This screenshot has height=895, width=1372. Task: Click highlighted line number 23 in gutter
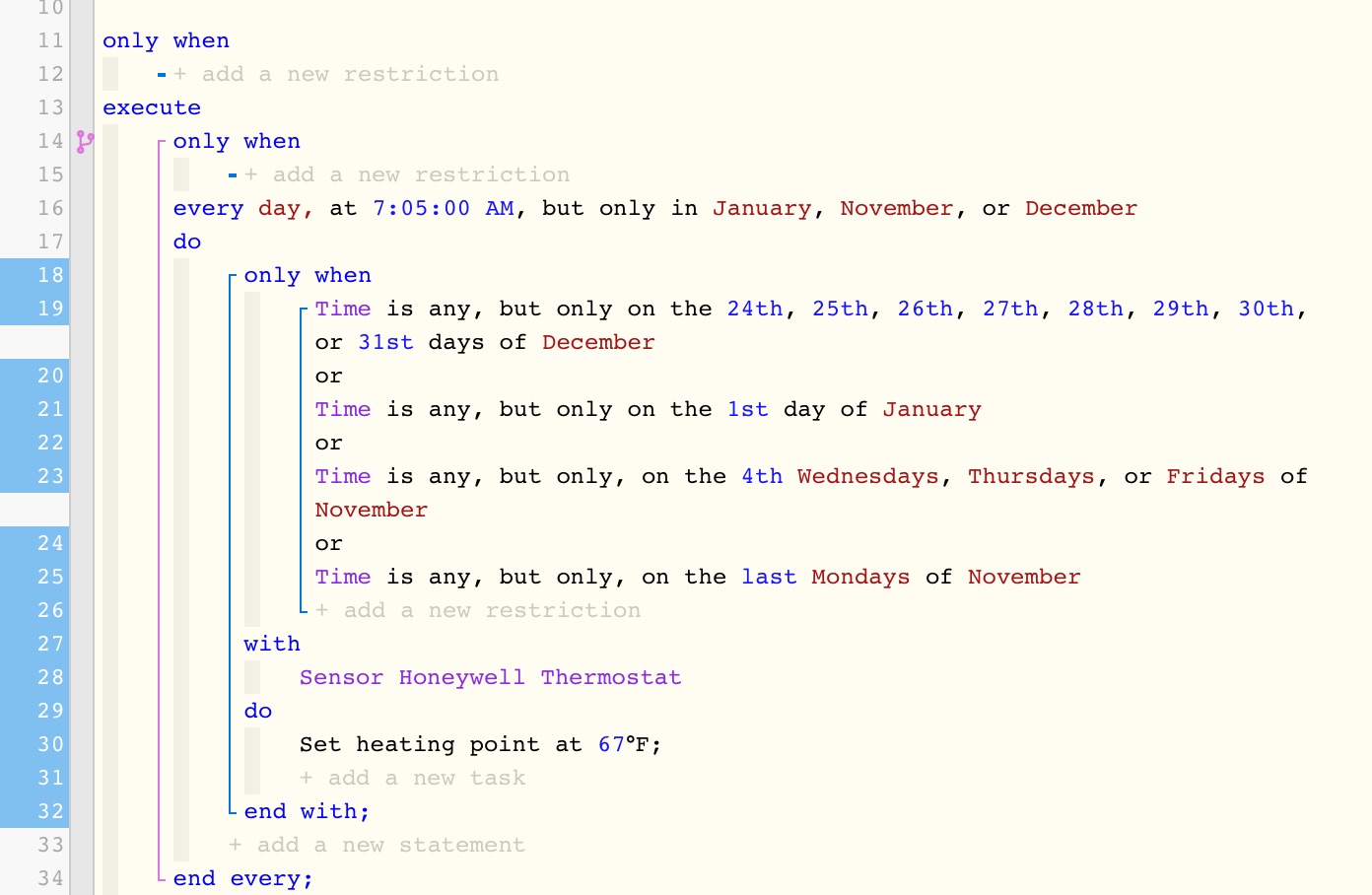[50, 476]
